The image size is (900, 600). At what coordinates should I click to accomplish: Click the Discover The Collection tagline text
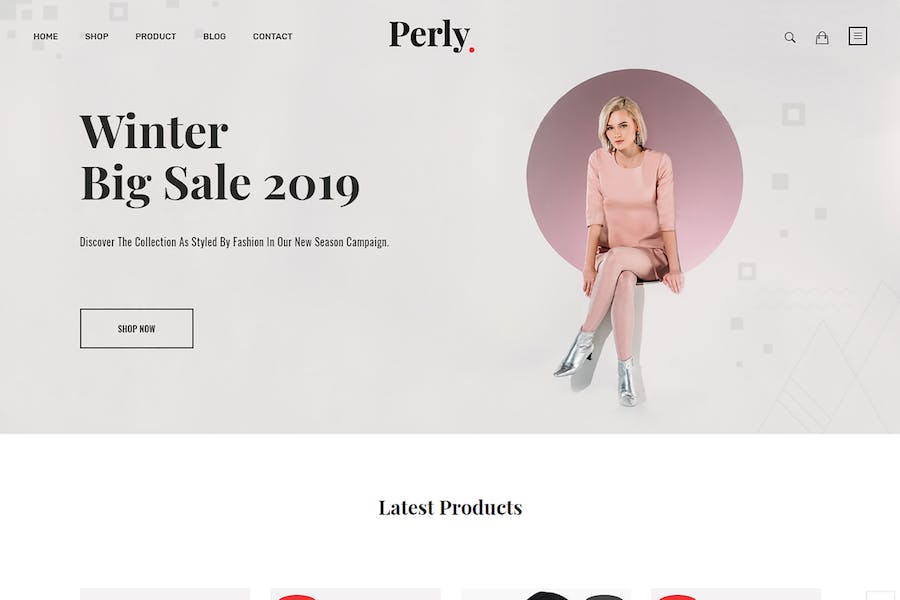click(x=234, y=242)
